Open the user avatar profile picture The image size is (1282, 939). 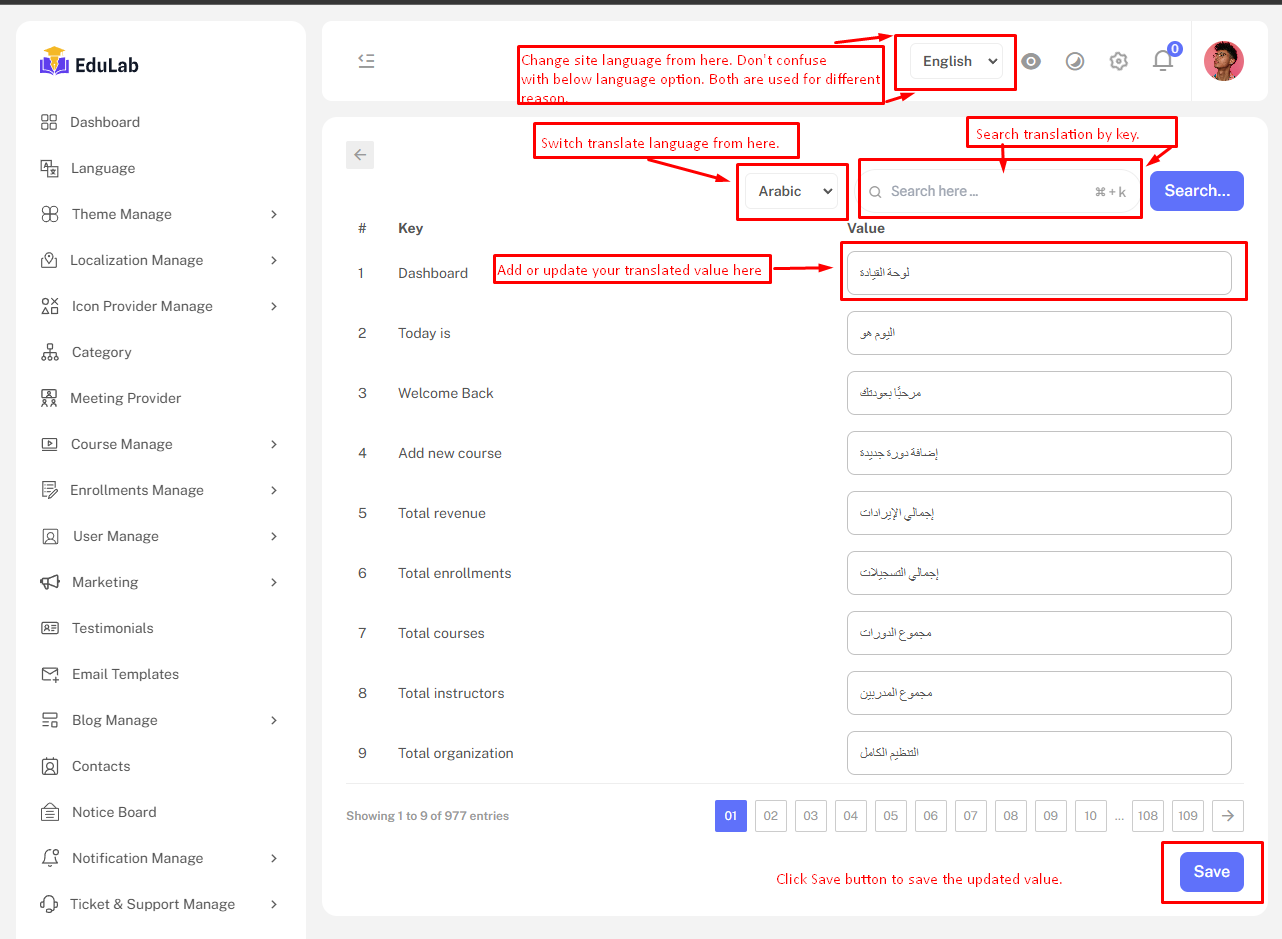tap(1223, 61)
